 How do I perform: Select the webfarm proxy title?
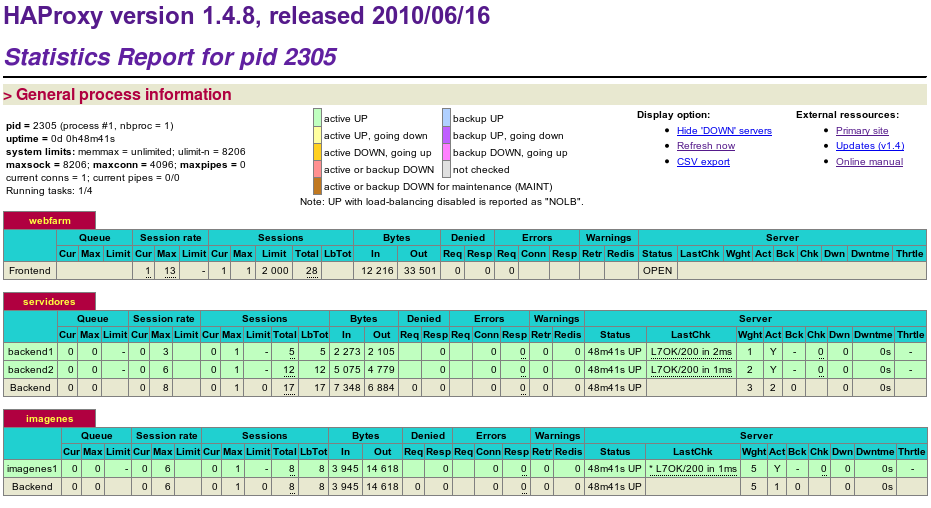(x=49, y=221)
